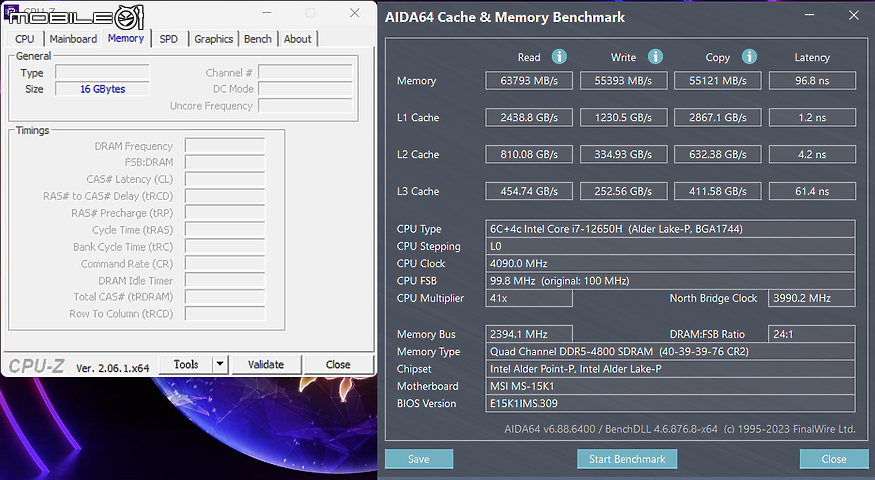875x480 pixels.
Task: Click Motherboard field MSI MS-15K1
Action: click(670, 386)
